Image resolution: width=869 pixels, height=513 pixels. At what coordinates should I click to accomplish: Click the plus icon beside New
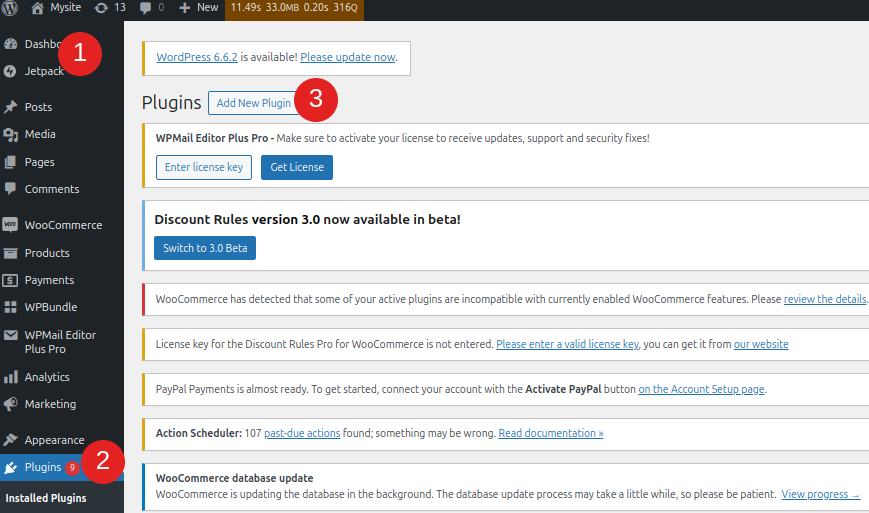click(185, 8)
